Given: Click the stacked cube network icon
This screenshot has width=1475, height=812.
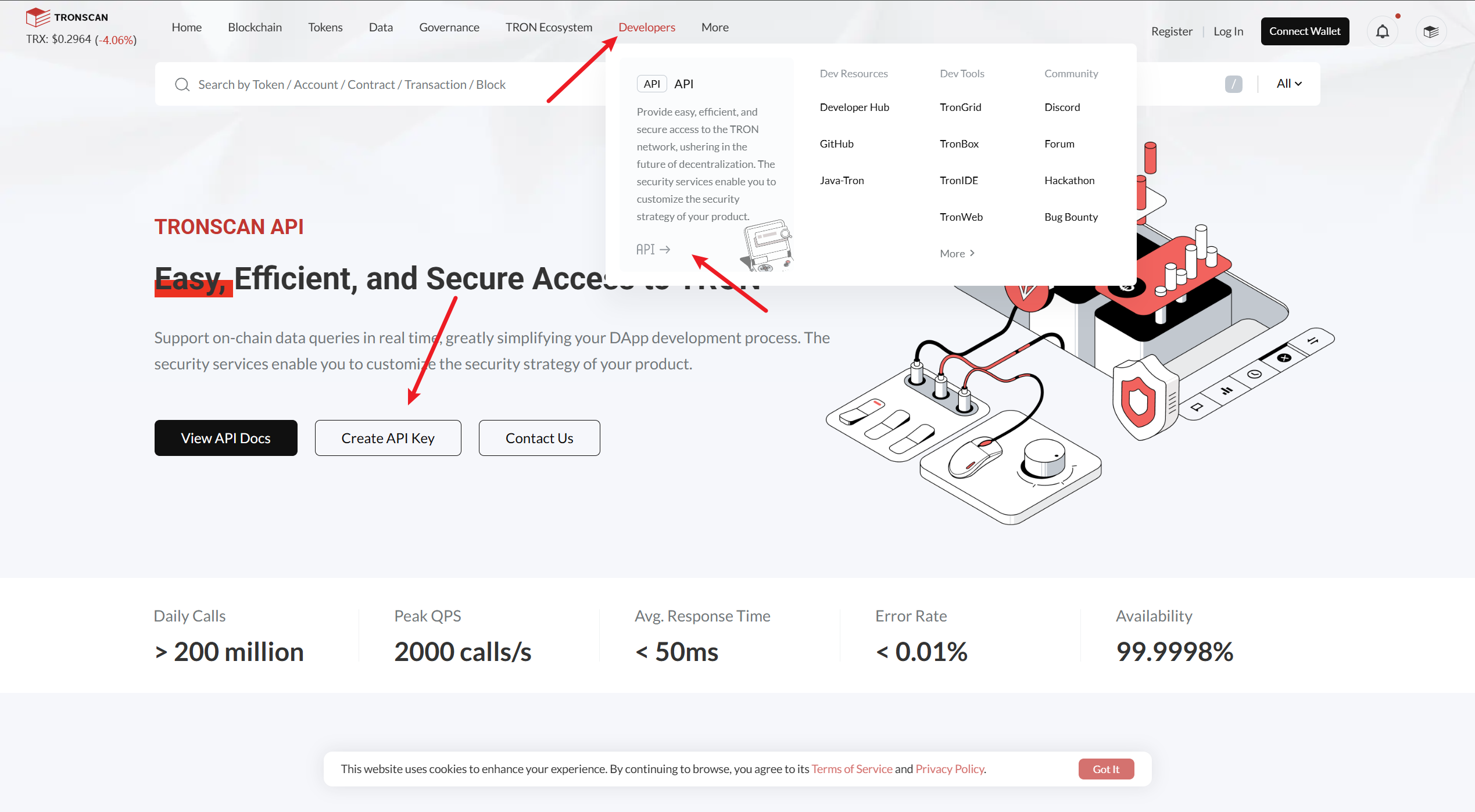Looking at the screenshot, I should pyautogui.click(x=1431, y=31).
